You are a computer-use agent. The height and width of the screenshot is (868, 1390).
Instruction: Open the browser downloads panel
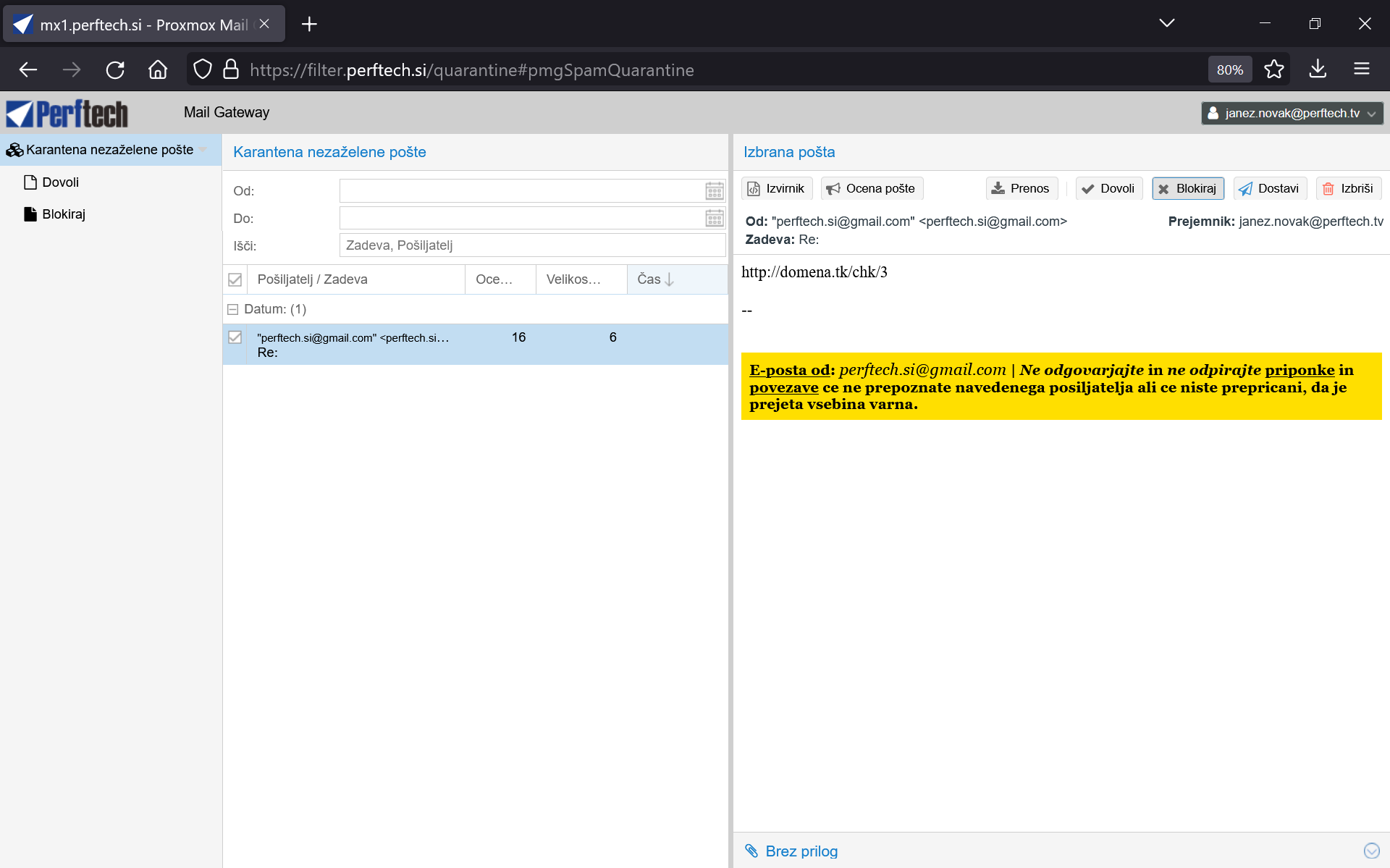1318,69
